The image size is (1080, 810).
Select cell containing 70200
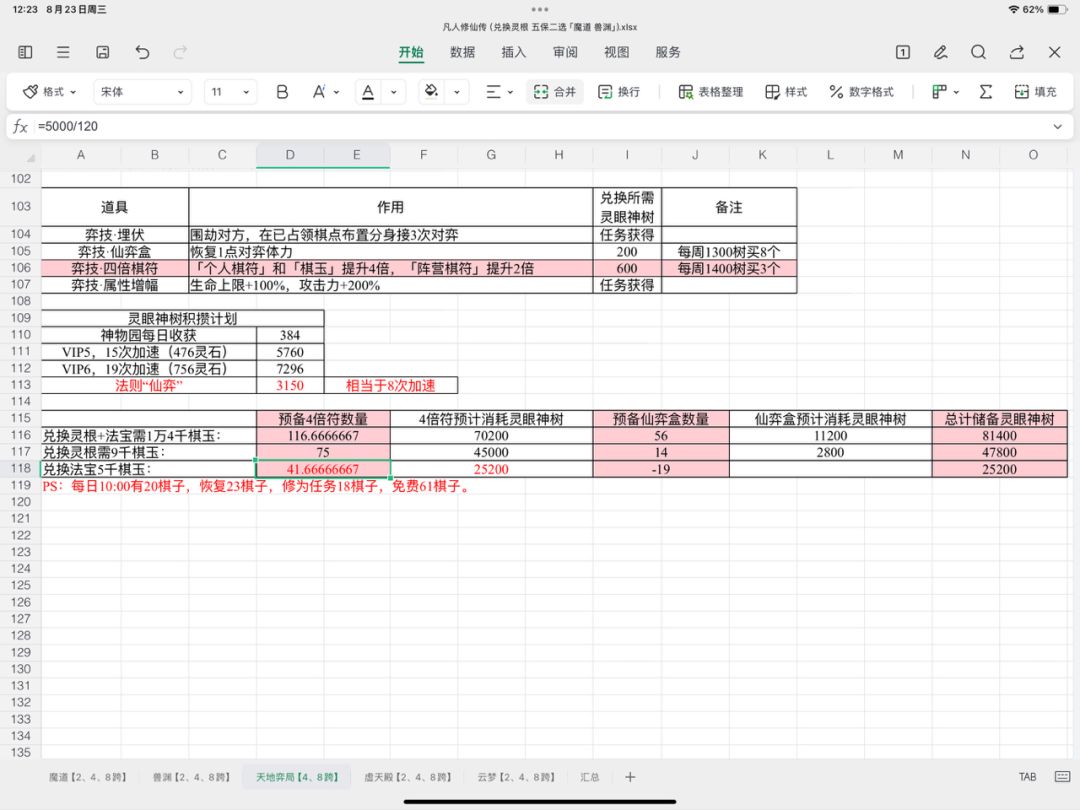click(491, 436)
